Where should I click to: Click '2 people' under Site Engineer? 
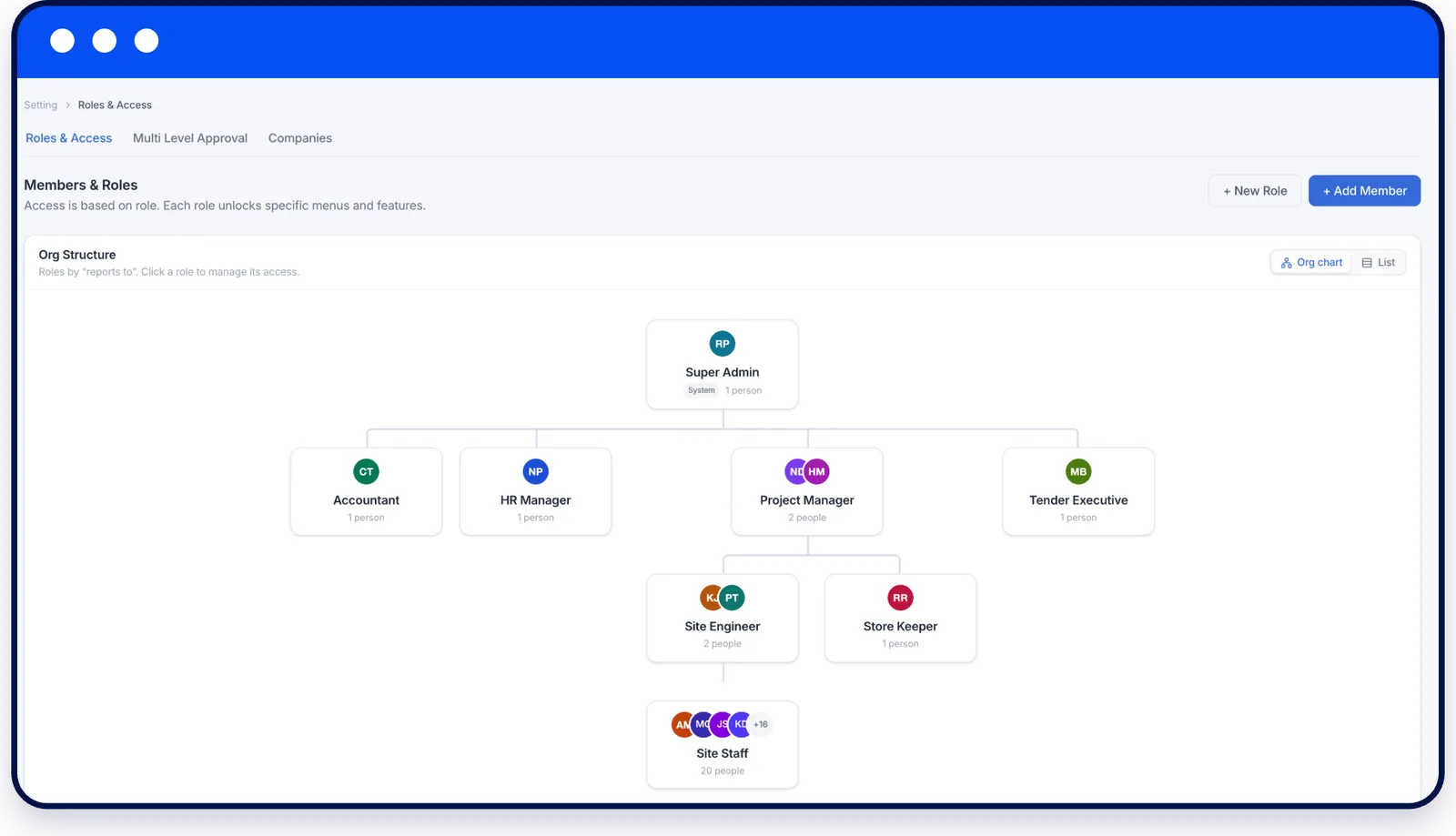(x=722, y=644)
